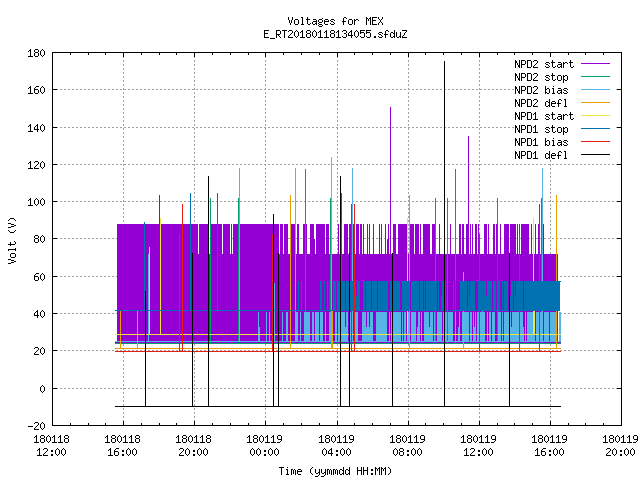Click the 180 y-axis tick value
This screenshot has height=480, width=640.
[36, 53]
